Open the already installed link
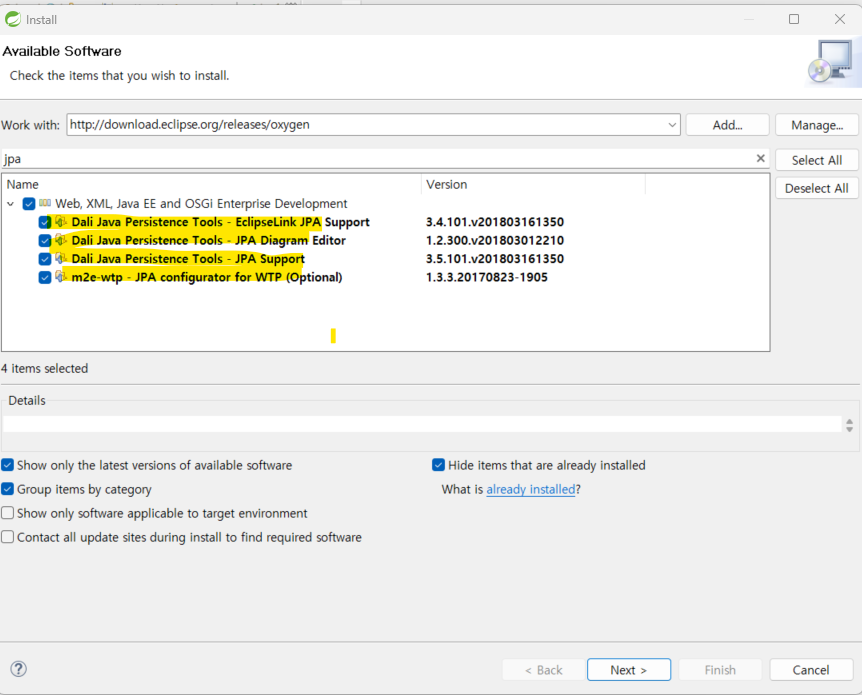This screenshot has width=862, height=695. pos(531,489)
